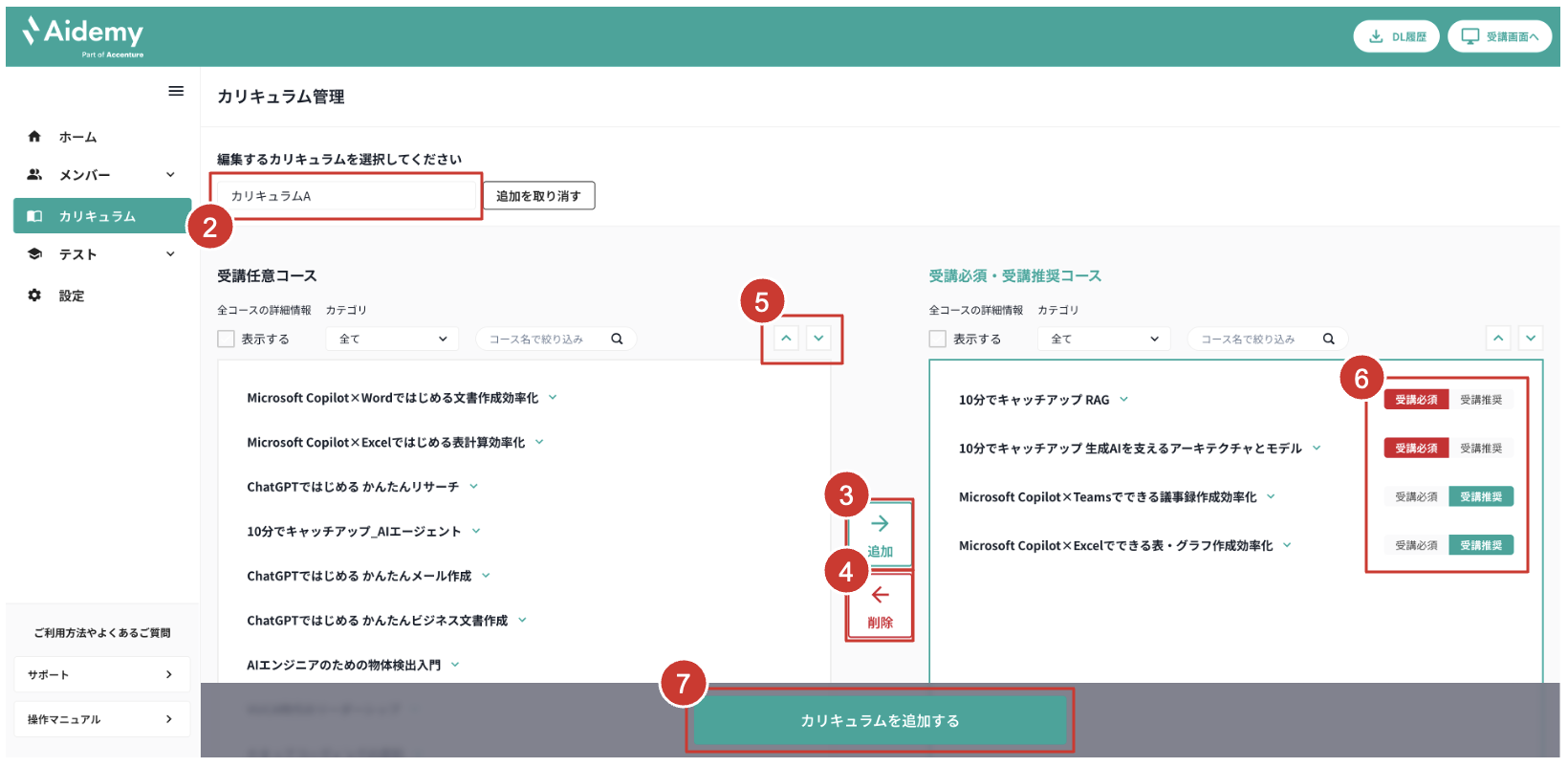Click the up arrow above 受講任意コース list
The width and height of the screenshot is (1568, 767).
point(786,339)
